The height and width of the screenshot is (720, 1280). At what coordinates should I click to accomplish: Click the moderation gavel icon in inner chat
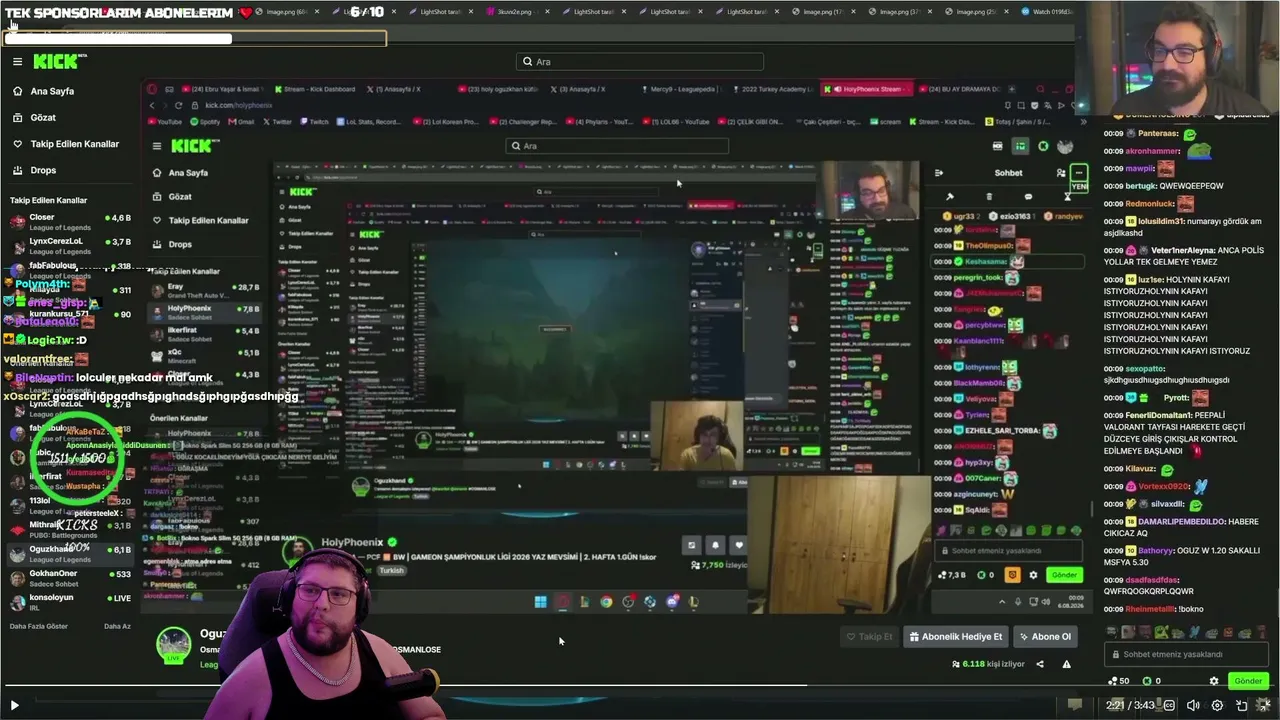click(949, 197)
